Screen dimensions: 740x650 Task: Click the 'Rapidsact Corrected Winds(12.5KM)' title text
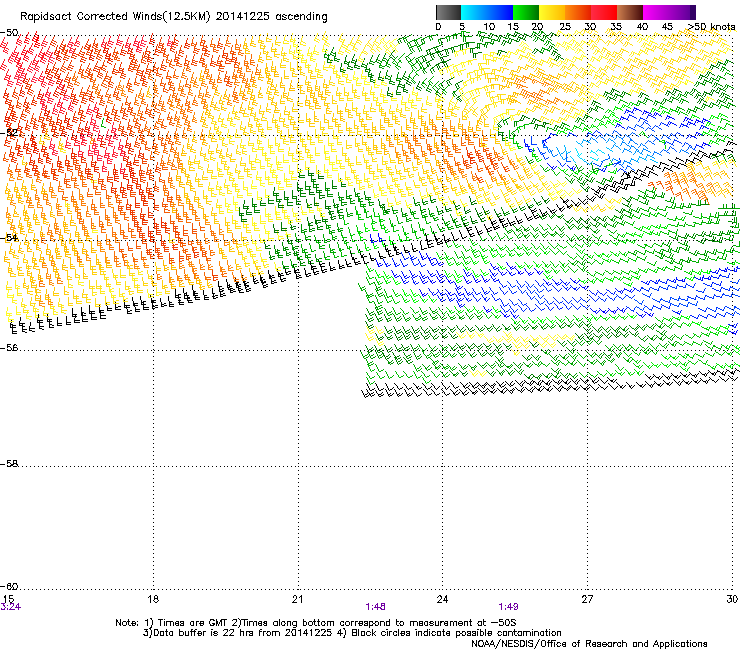tap(115, 17)
